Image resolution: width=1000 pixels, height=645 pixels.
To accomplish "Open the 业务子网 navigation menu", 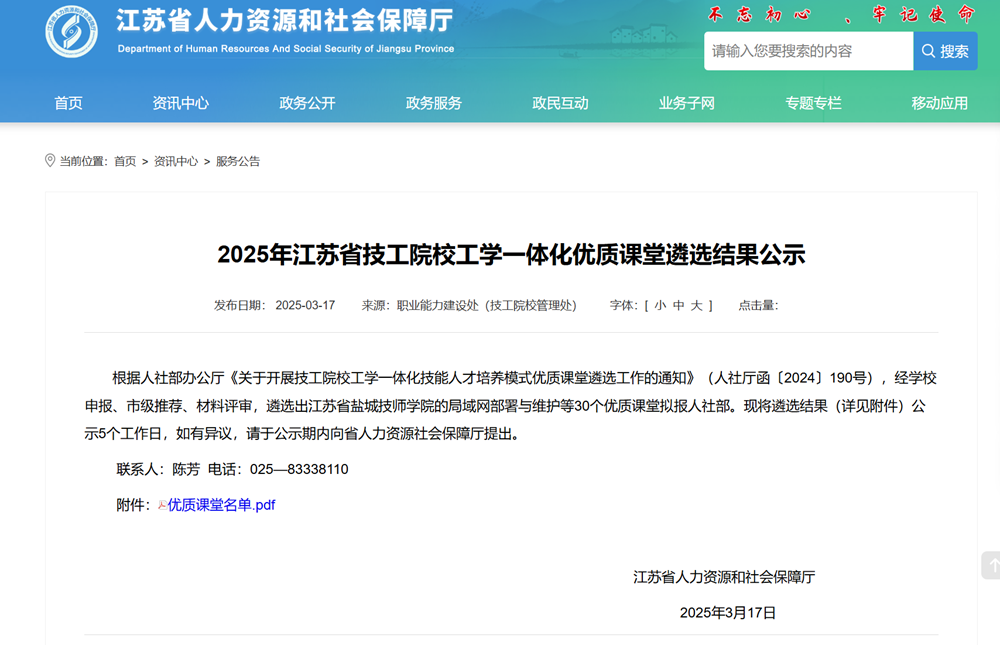I will point(687,103).
